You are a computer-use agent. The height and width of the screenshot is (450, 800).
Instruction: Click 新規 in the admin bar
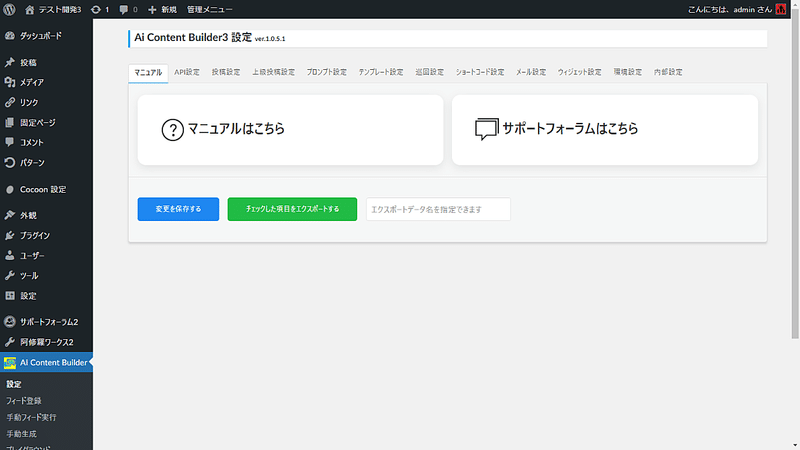[169, 10]
